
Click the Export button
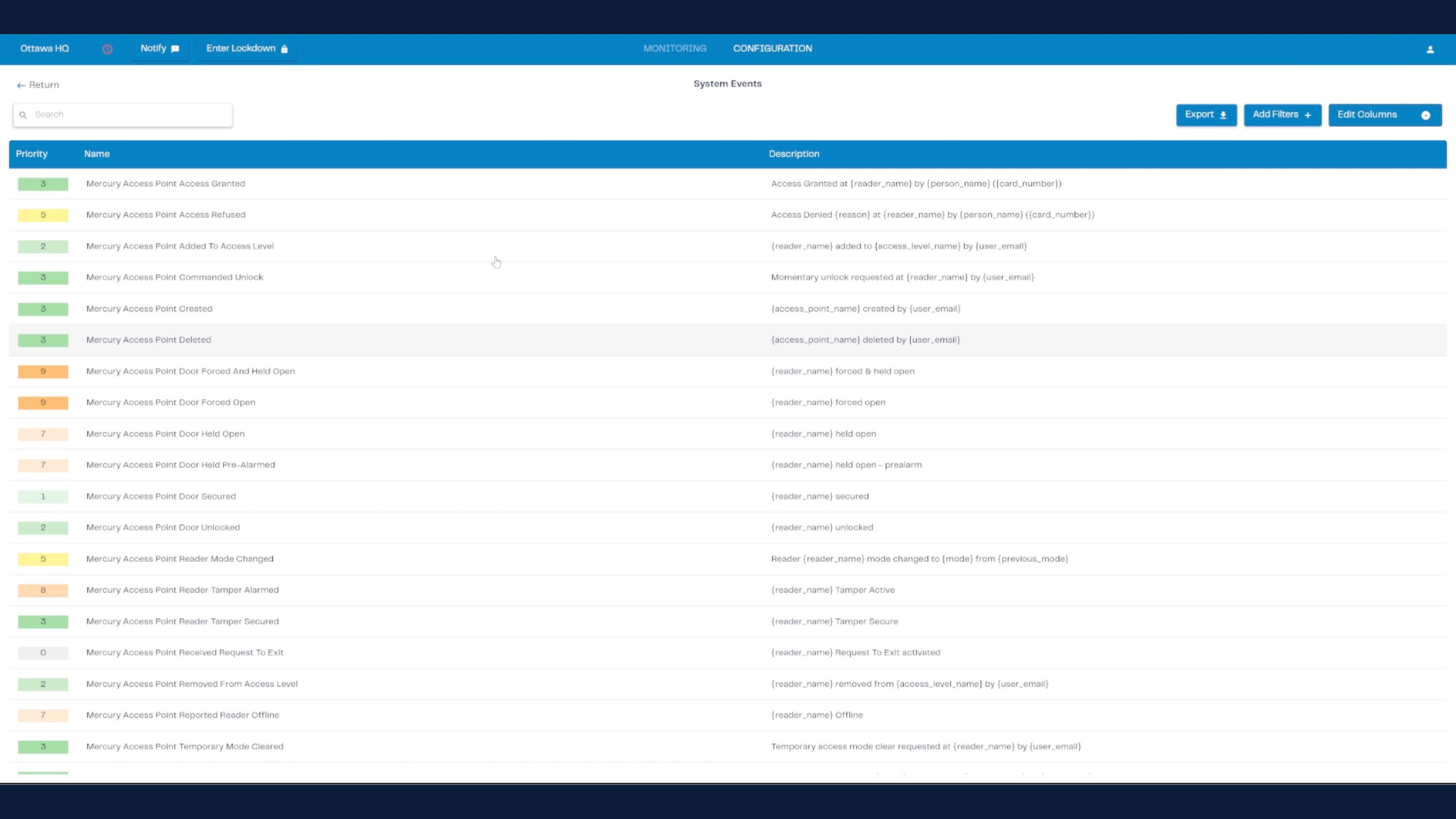coord(1206,115)
